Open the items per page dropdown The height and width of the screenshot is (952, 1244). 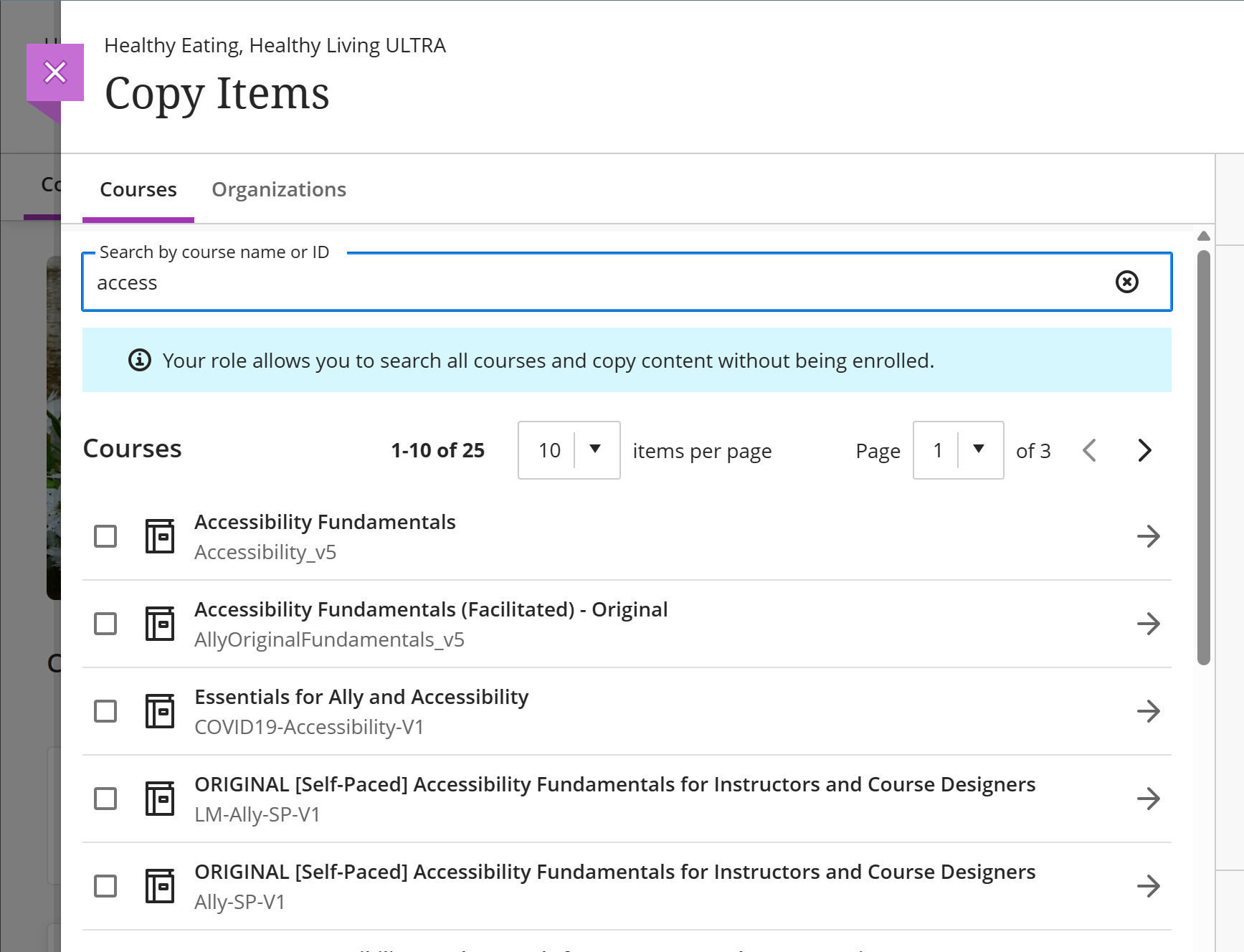[x=569, y=450]
